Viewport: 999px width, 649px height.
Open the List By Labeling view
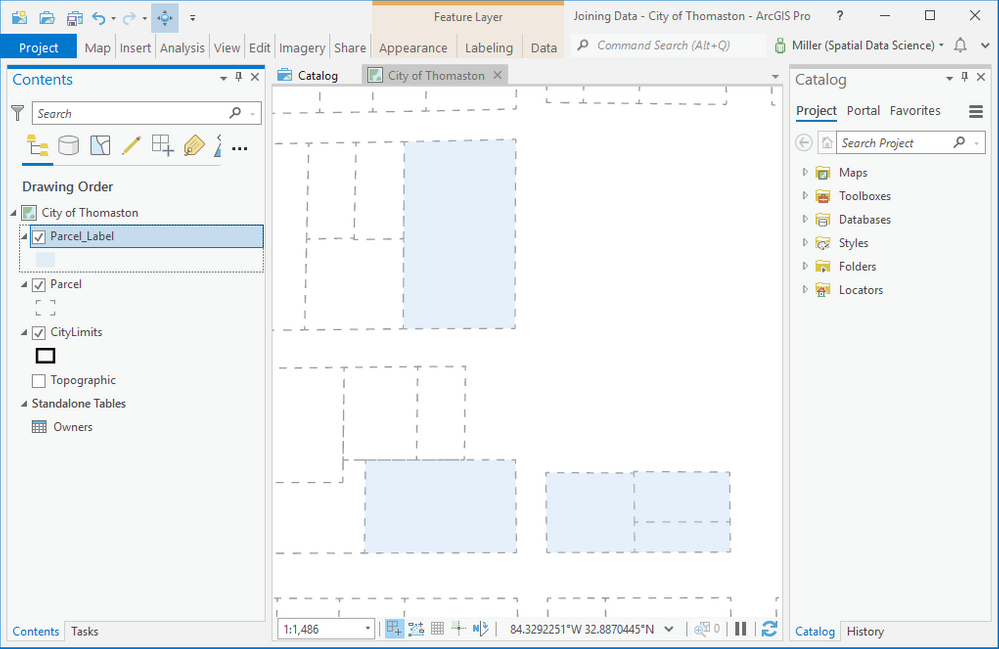tap(193, 145)
